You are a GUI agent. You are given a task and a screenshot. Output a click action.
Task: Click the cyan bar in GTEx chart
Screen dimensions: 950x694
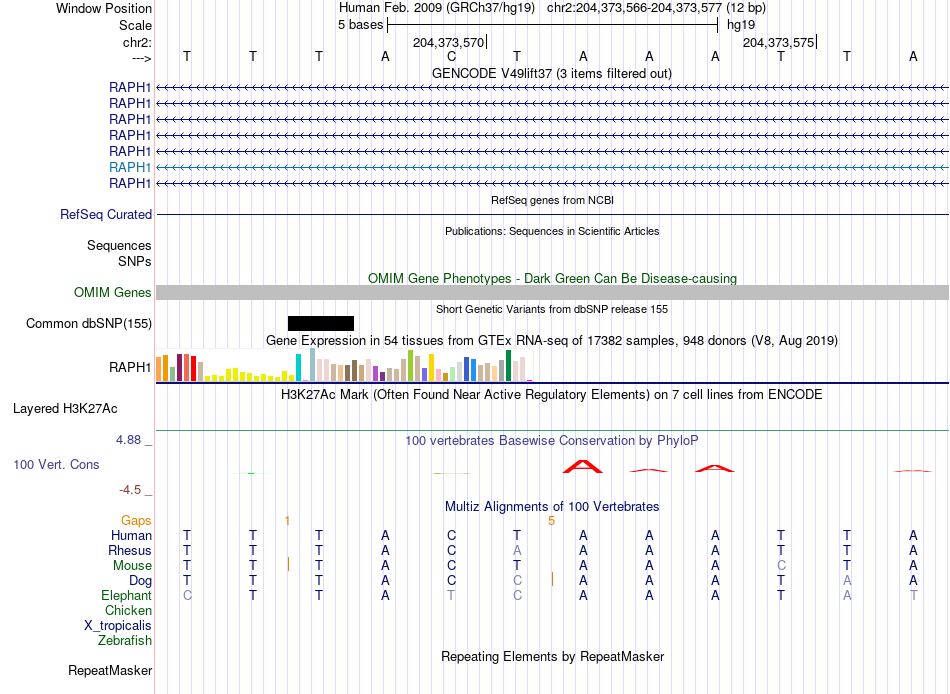[x=299, y=367]
